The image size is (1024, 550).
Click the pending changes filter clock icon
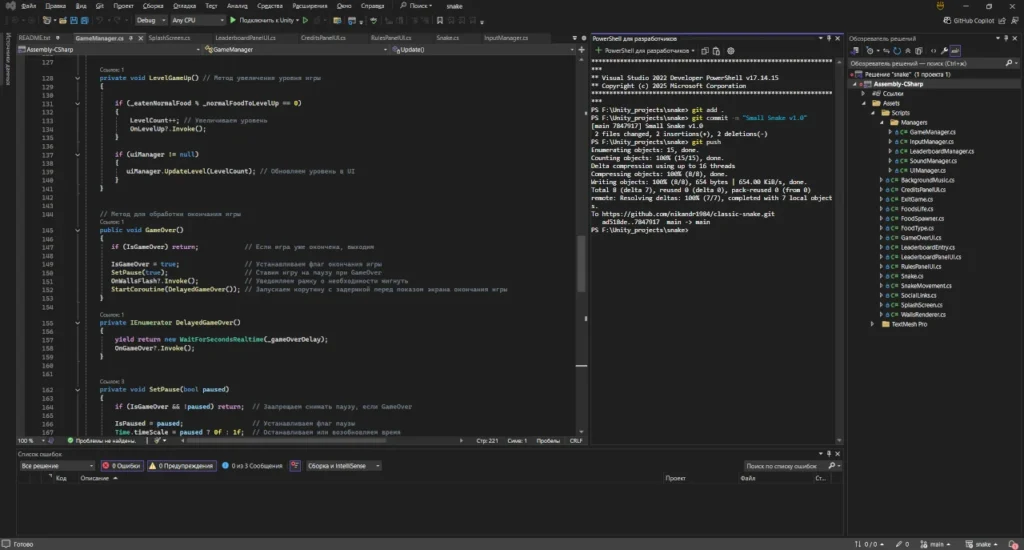tap(870, 51)
